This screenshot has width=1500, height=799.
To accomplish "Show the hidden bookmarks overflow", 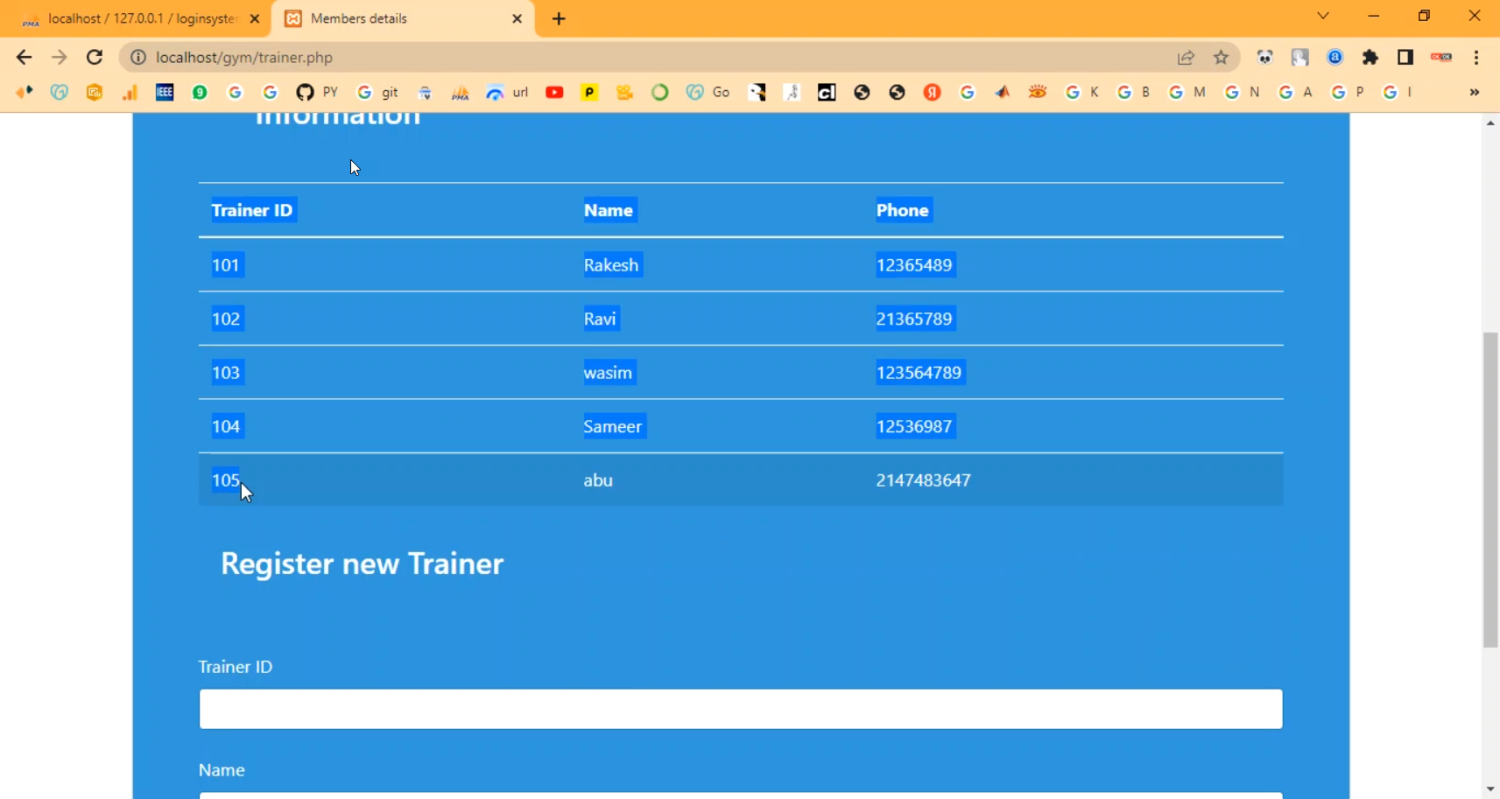I will coord(1474,92).
